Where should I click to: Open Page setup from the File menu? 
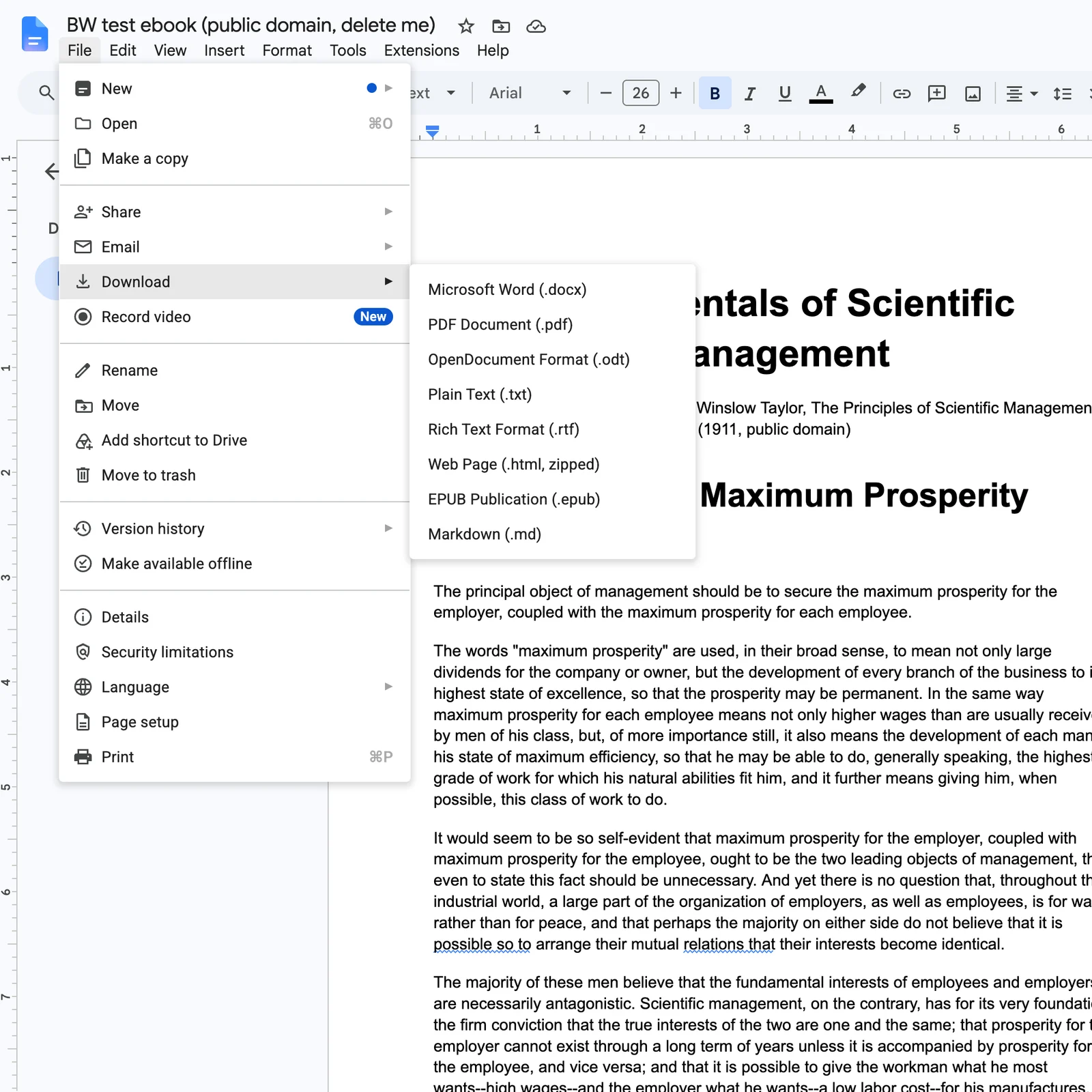pos(235,722)
